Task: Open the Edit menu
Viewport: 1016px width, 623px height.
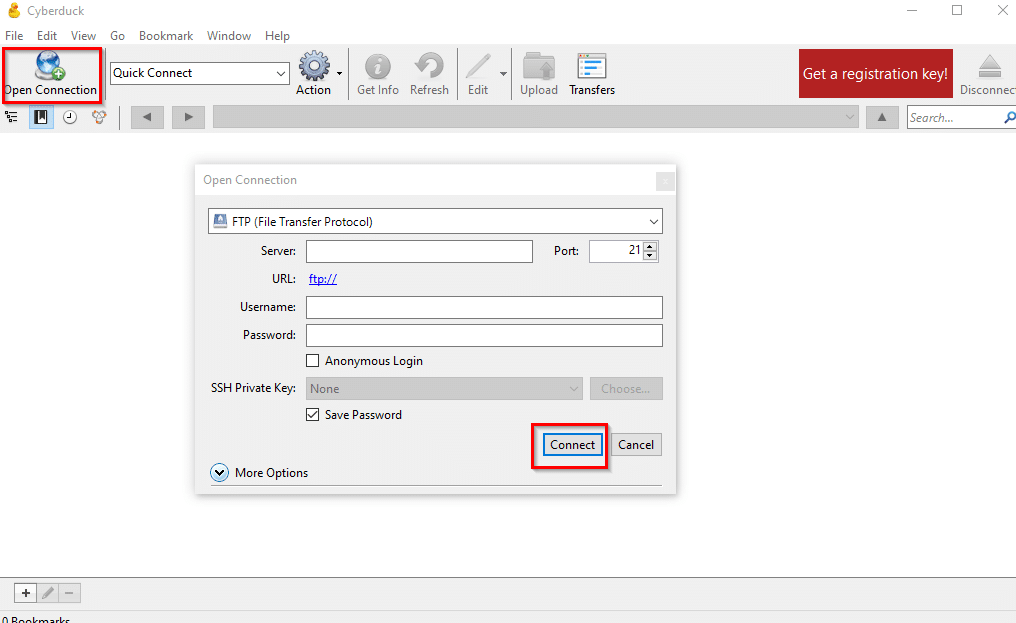Action: [x=47, y=36]
